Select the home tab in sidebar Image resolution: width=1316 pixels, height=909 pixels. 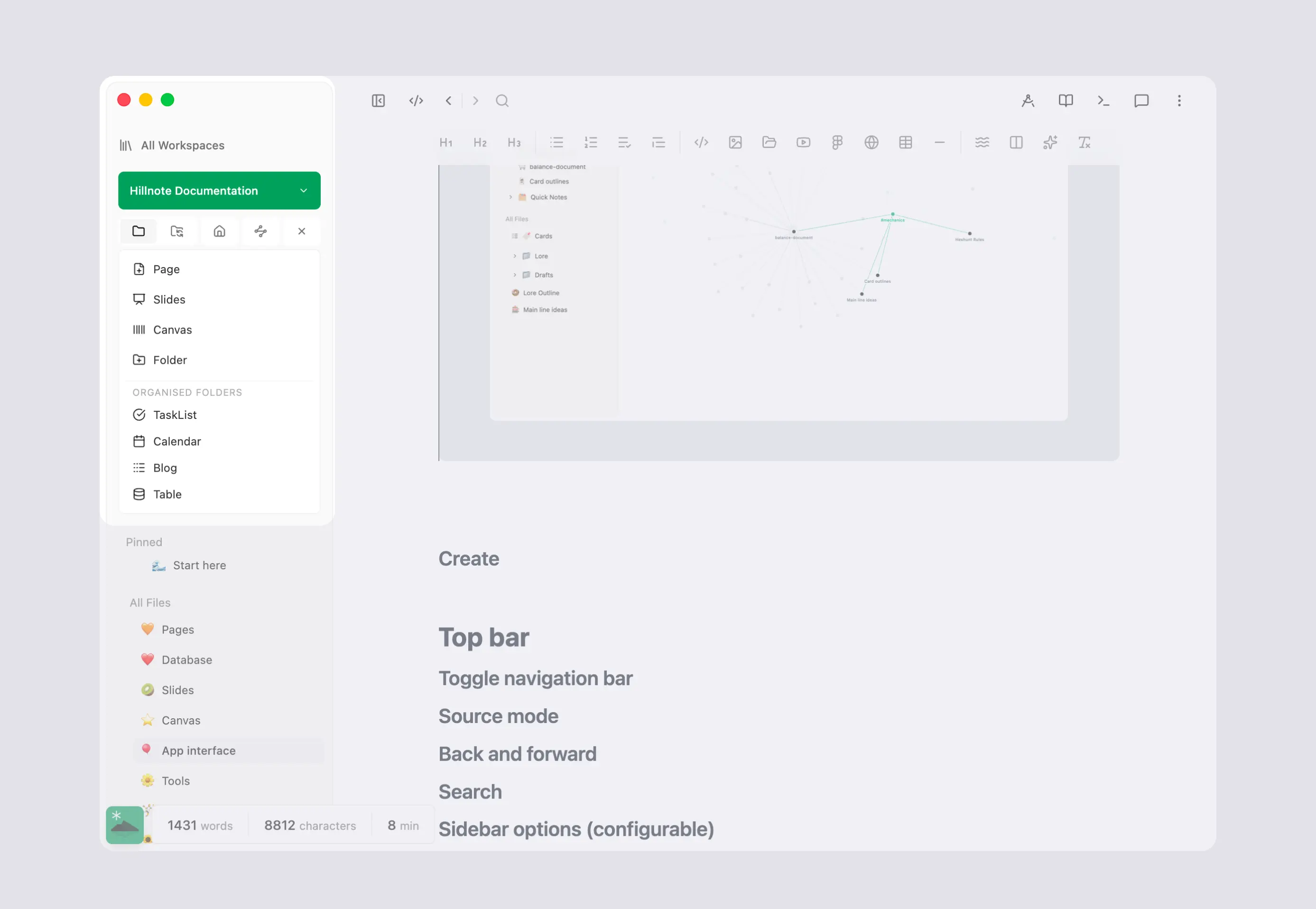click(x=219, y=231)
